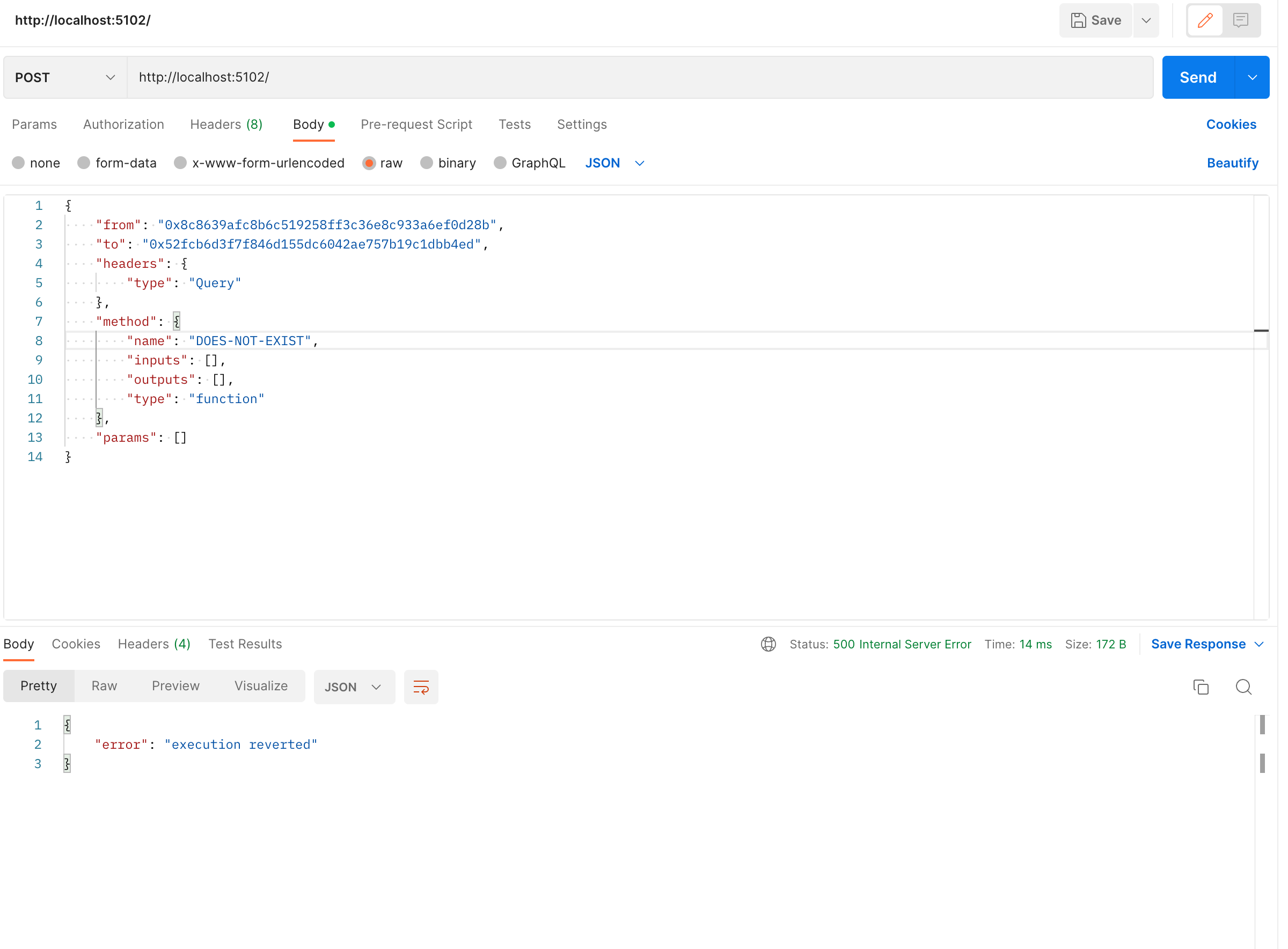The width and height of the screenshot is (1288, 949).
Task: Switch body type to binary
Action: (x=449, y=163)
